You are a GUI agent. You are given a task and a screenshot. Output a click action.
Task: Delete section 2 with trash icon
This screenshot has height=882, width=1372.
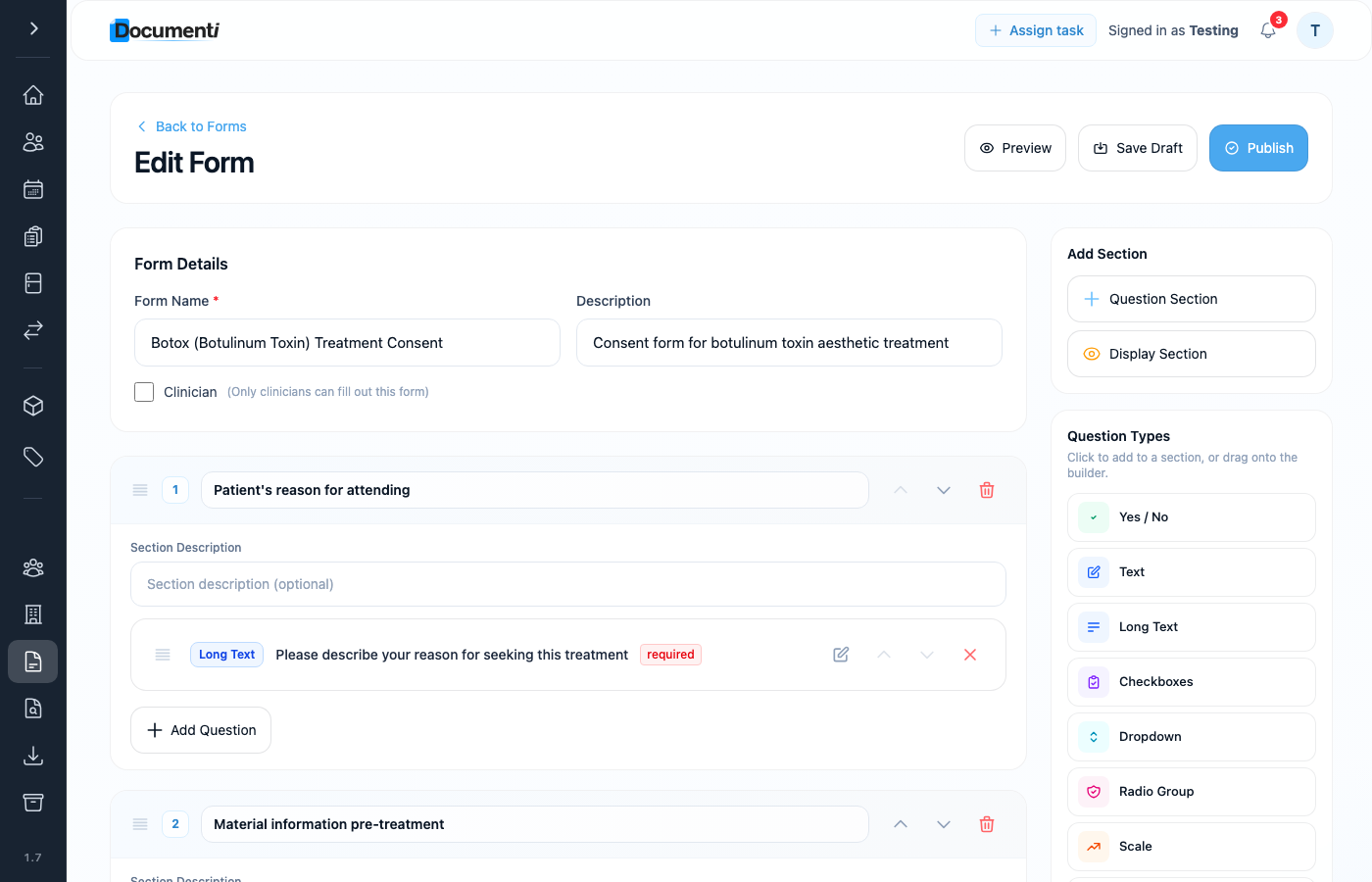987,824
